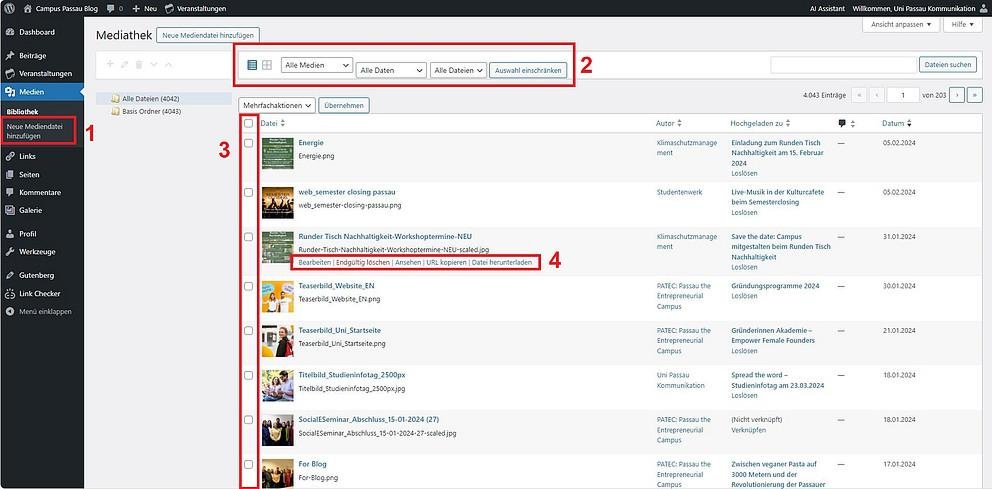992x489 pixels.
Task: Click Neue Mediendatei hinzufügen button beside Mediathek
Action: [x=208, y=35]
